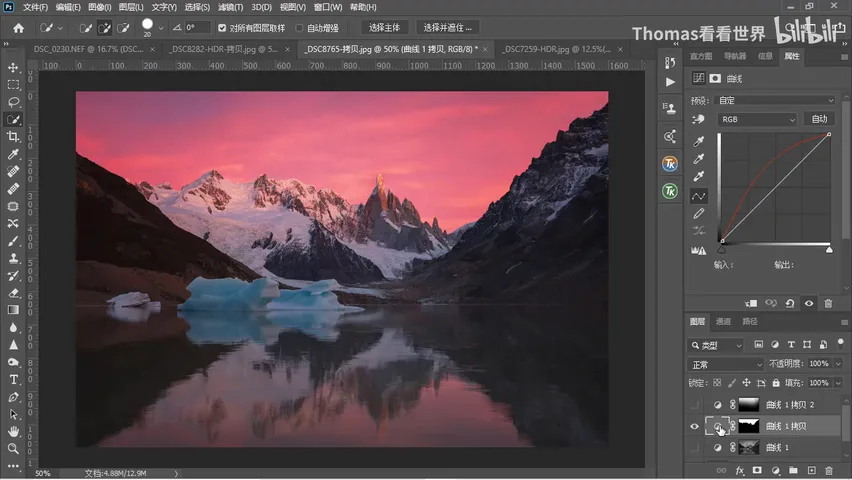The image size is (852, 480).
Task: Uncheck Sample All Layers checkbox
Action: click(x=222, y=28)
